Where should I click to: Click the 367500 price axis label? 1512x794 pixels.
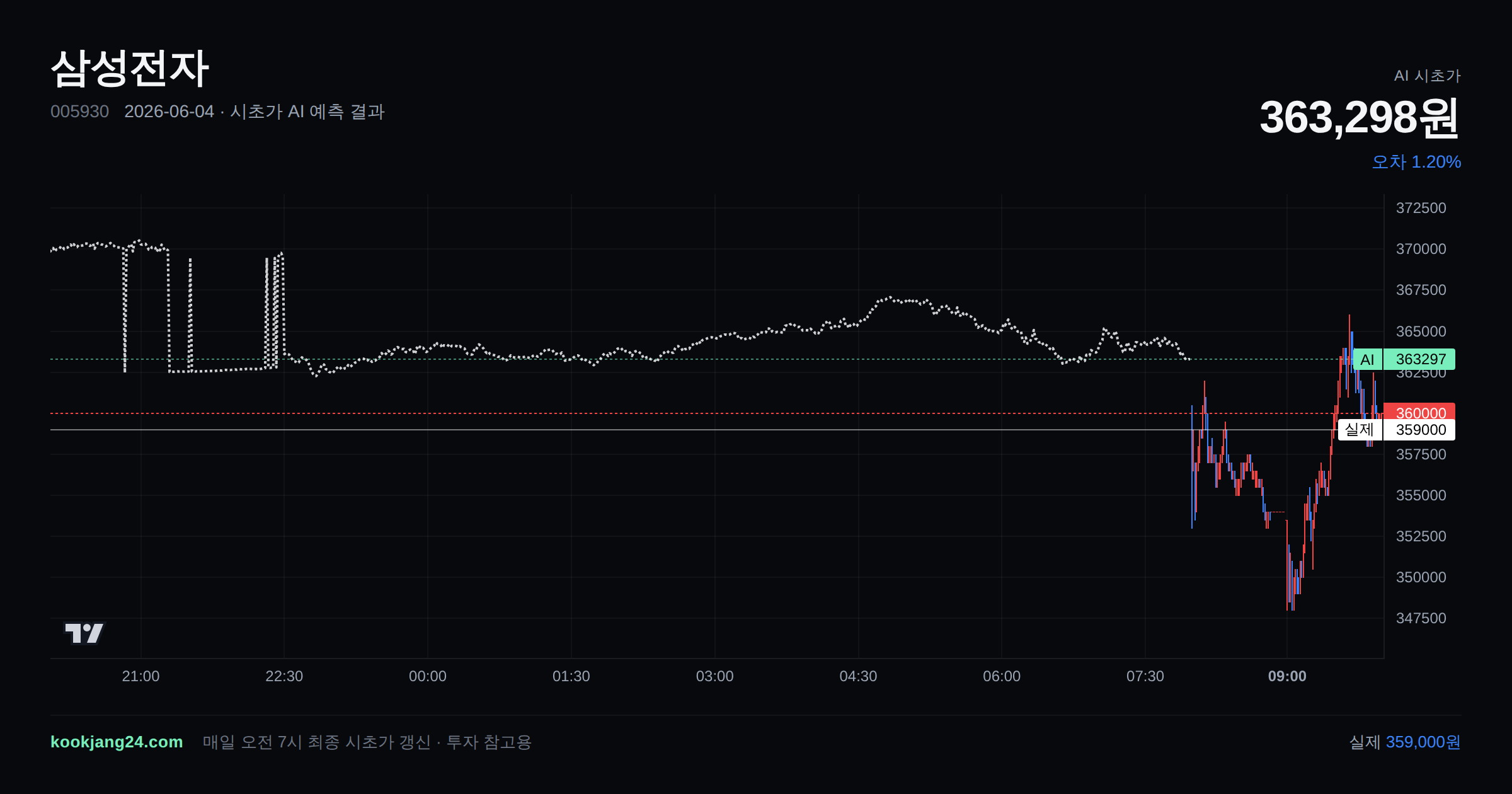point(1421,290)
